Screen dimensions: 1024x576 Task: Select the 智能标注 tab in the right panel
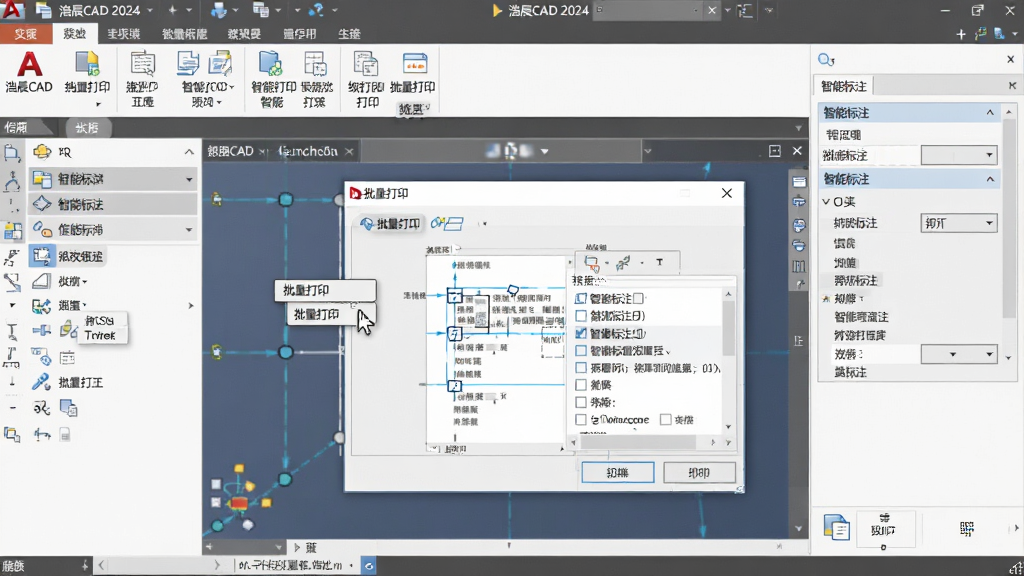844,86
